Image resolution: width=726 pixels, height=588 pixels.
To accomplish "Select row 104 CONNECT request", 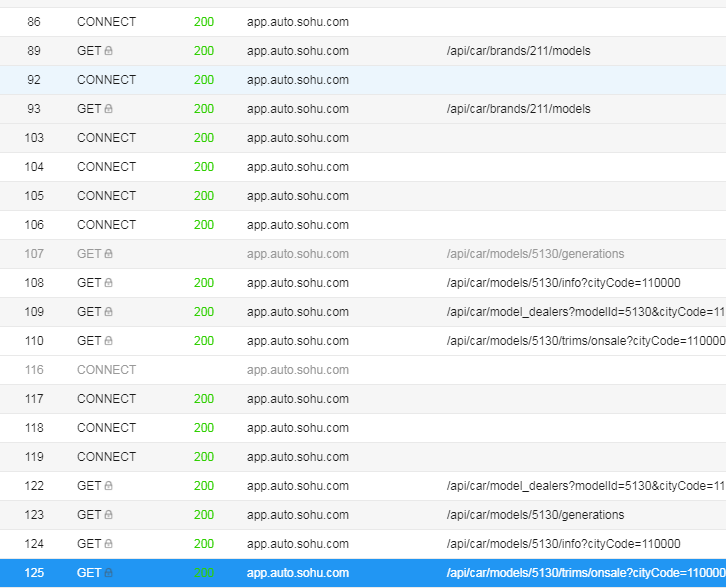I will click(x=363, y=167).
